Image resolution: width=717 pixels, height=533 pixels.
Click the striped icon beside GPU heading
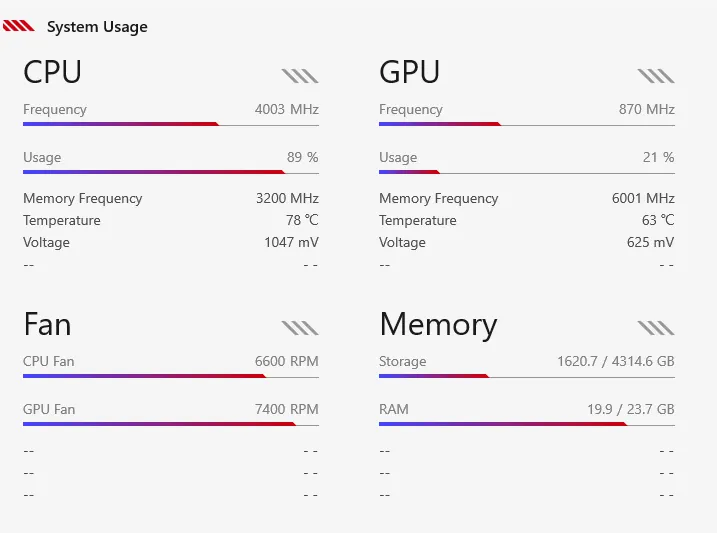tap(656, 75)
